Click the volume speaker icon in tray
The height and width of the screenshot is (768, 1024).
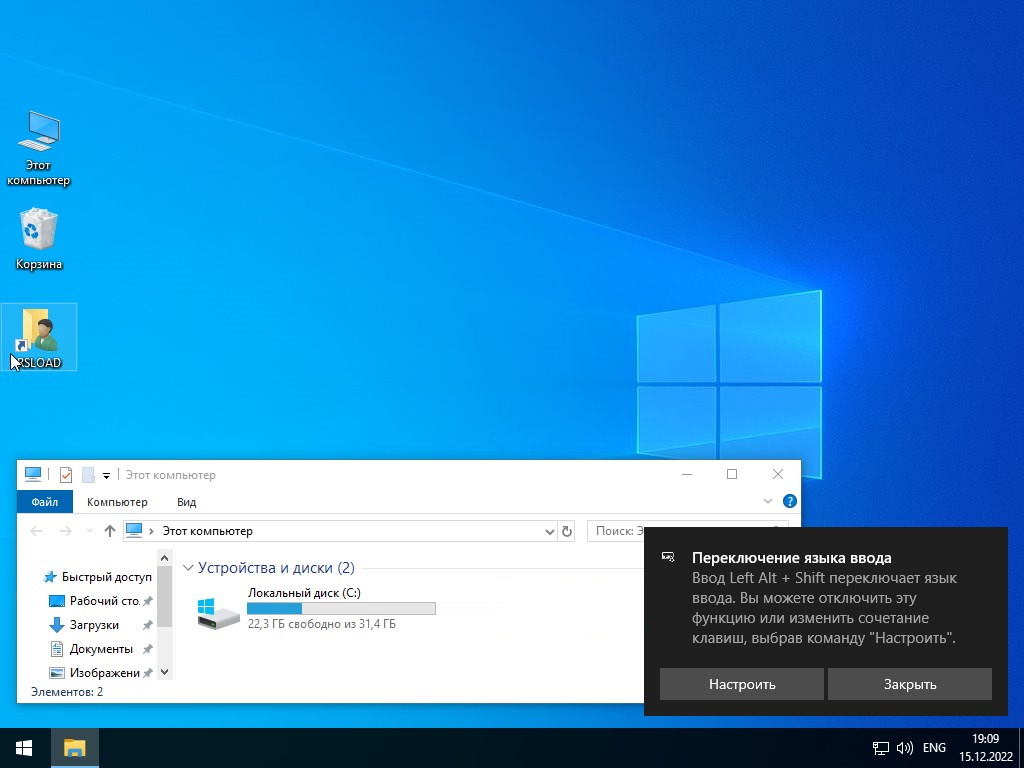tap(905, 748)
